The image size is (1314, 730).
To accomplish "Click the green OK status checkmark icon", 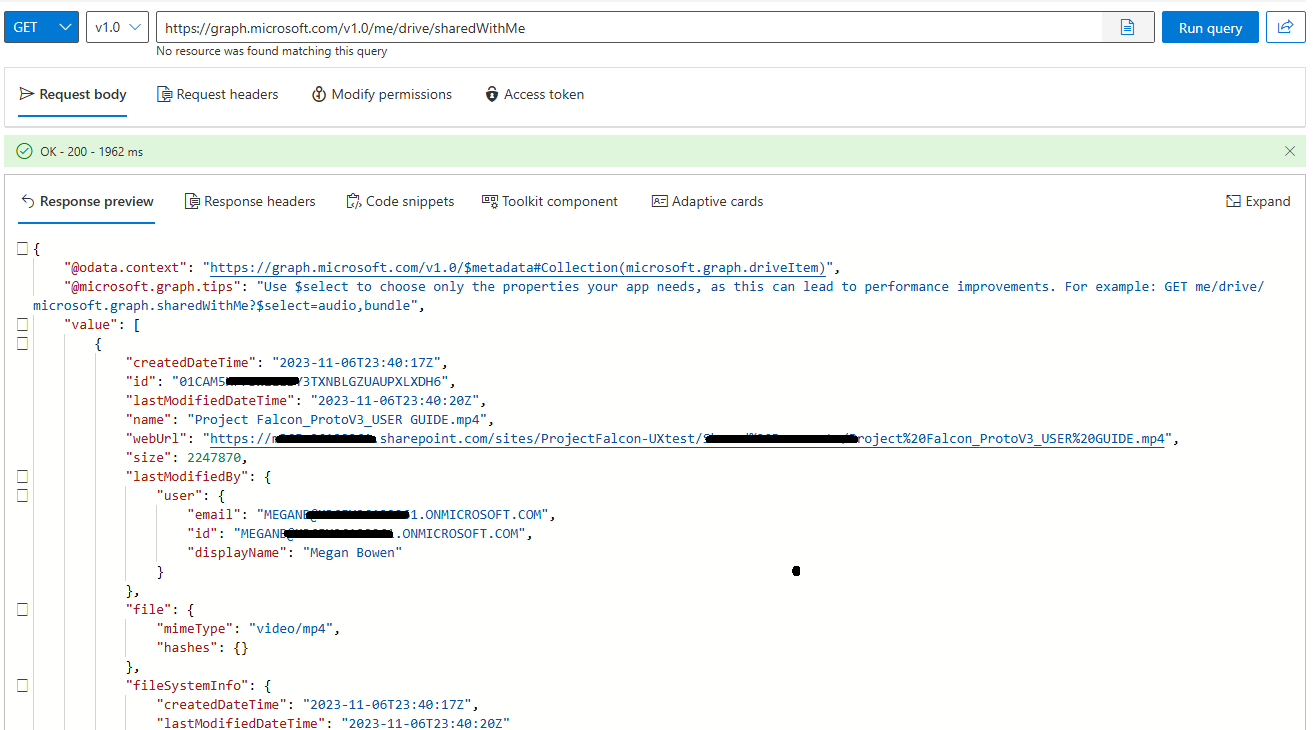I will click(25, 151).
